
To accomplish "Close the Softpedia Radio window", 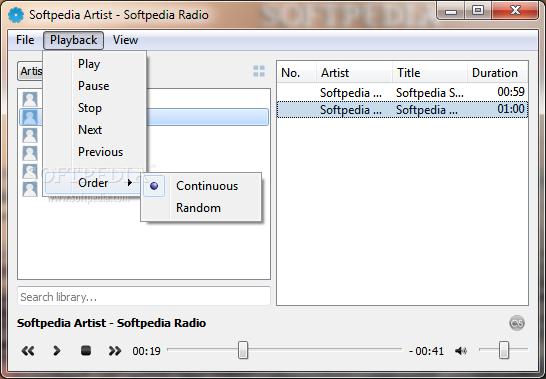I will (515, 11).
